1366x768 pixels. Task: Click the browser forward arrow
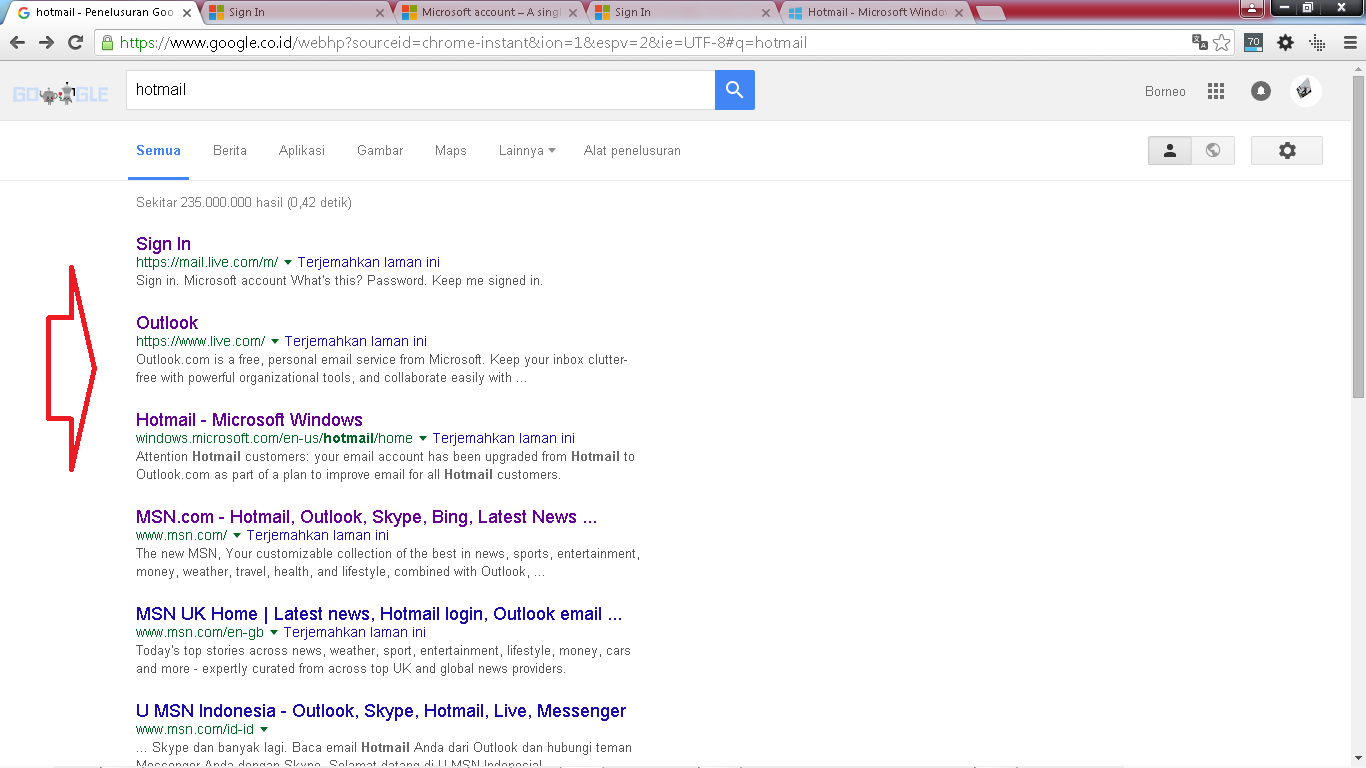click(46, 43)
